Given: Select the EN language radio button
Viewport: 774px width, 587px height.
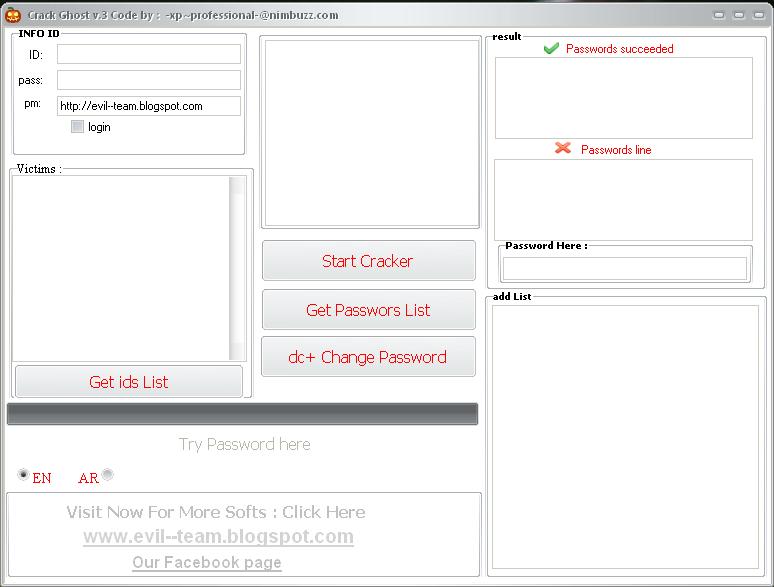Looking at the screenshot, I should (24, 475).
